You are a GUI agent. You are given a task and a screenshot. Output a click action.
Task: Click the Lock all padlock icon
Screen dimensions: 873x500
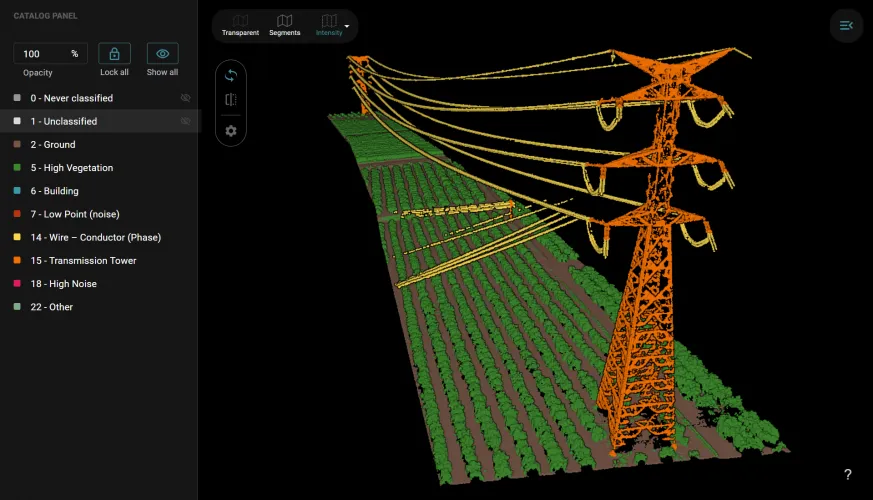(114, 54)
